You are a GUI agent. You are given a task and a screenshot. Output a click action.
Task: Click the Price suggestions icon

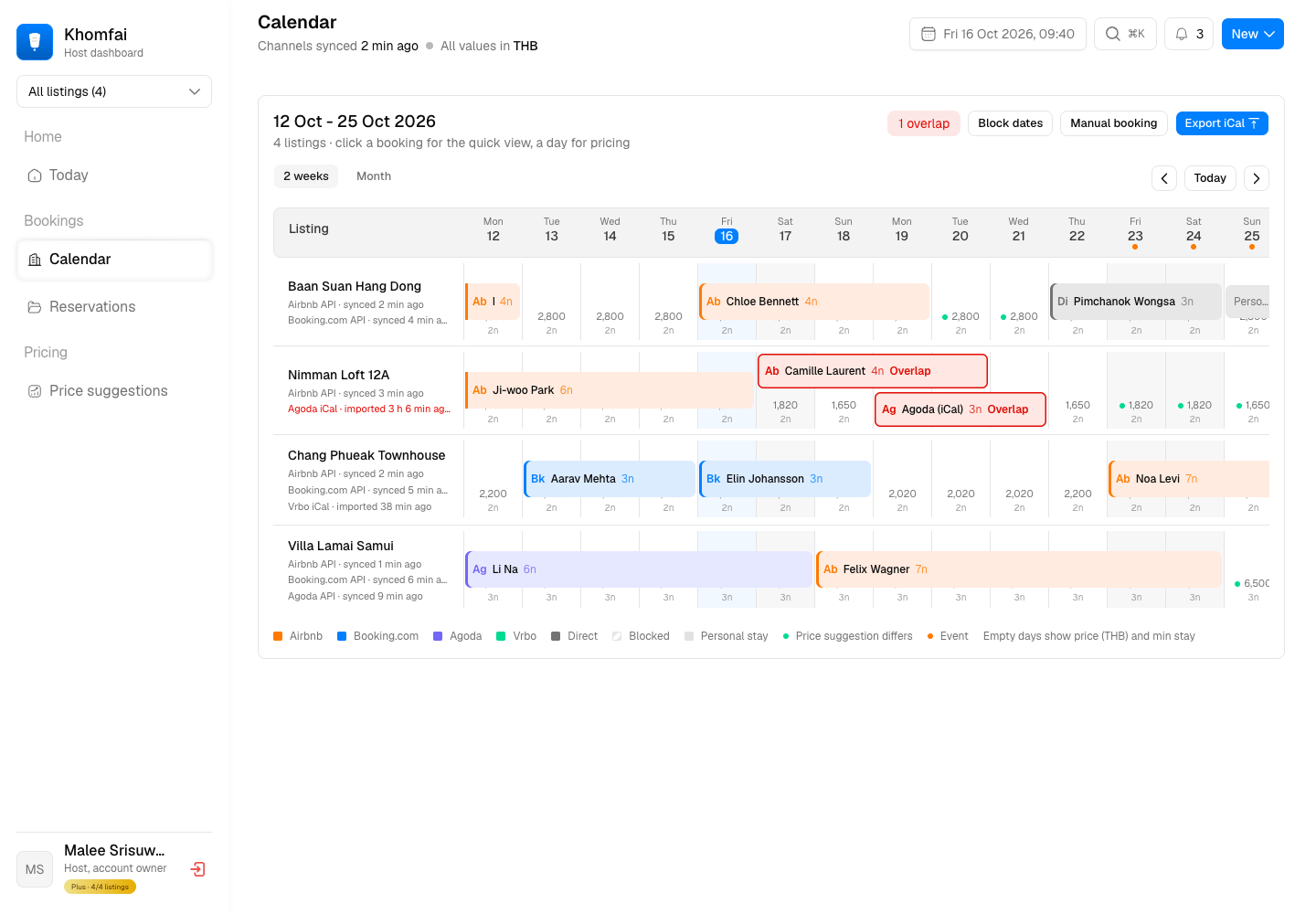point(35,391)
